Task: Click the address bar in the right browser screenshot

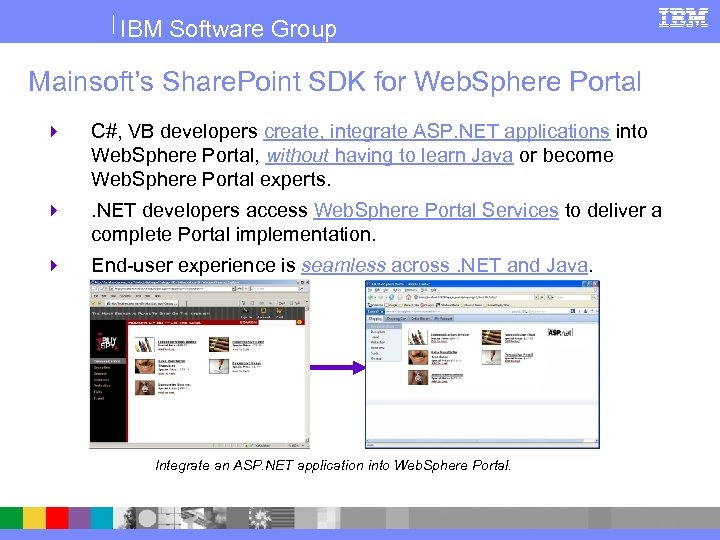Action: [x=477, y=297]
